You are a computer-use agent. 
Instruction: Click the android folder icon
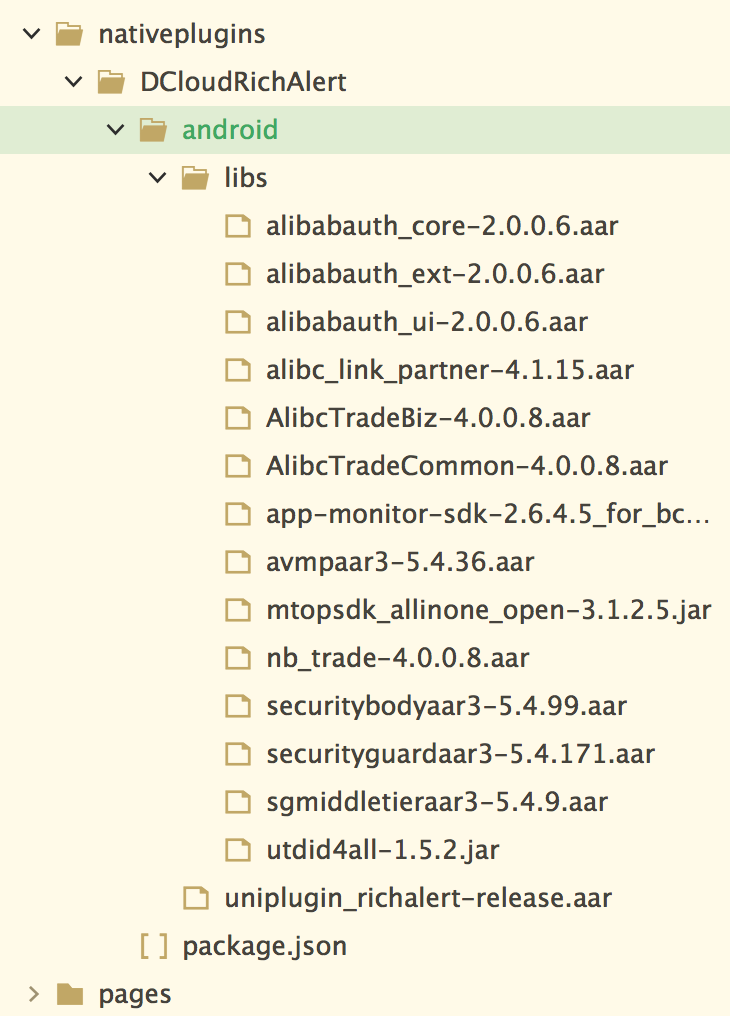(152, 130)
